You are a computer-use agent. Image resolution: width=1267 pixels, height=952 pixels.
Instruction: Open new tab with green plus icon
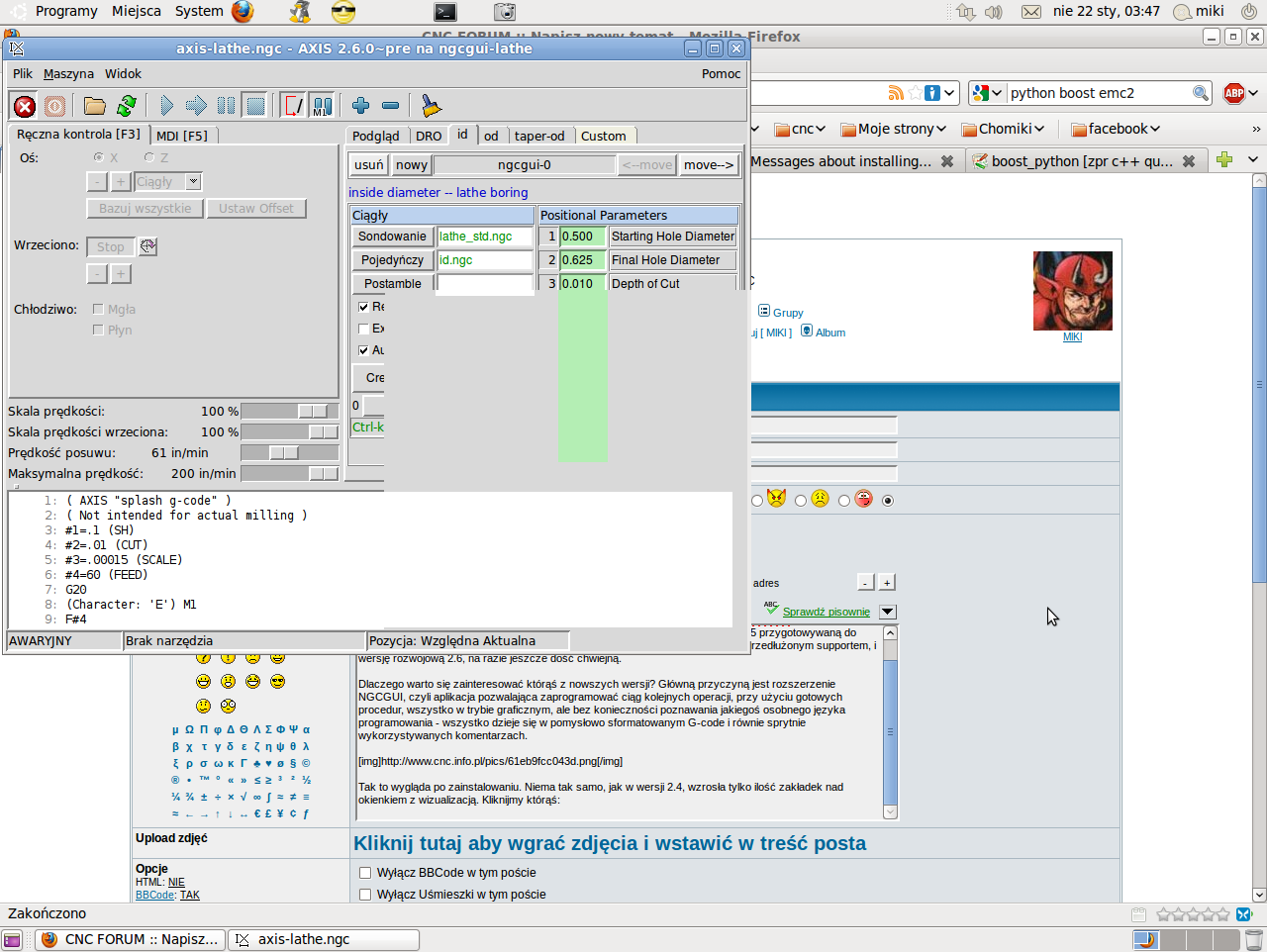[1224, 159]
